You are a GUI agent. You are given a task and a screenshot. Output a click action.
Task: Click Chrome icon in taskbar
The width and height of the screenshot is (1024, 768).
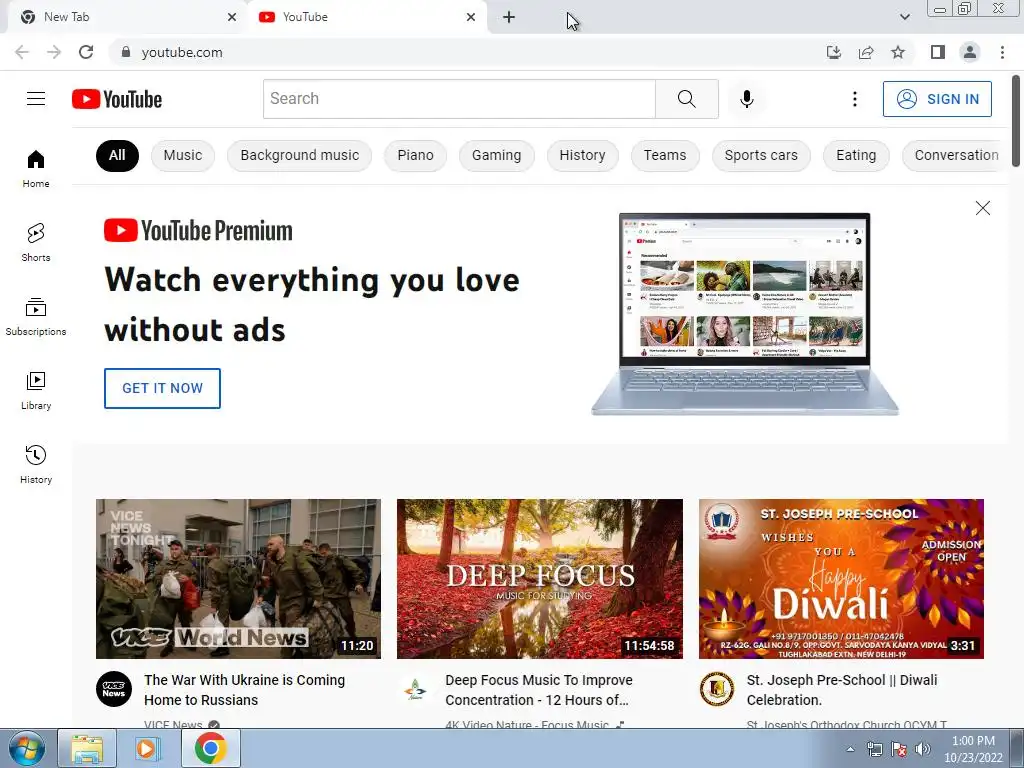[x=210, y=748]
